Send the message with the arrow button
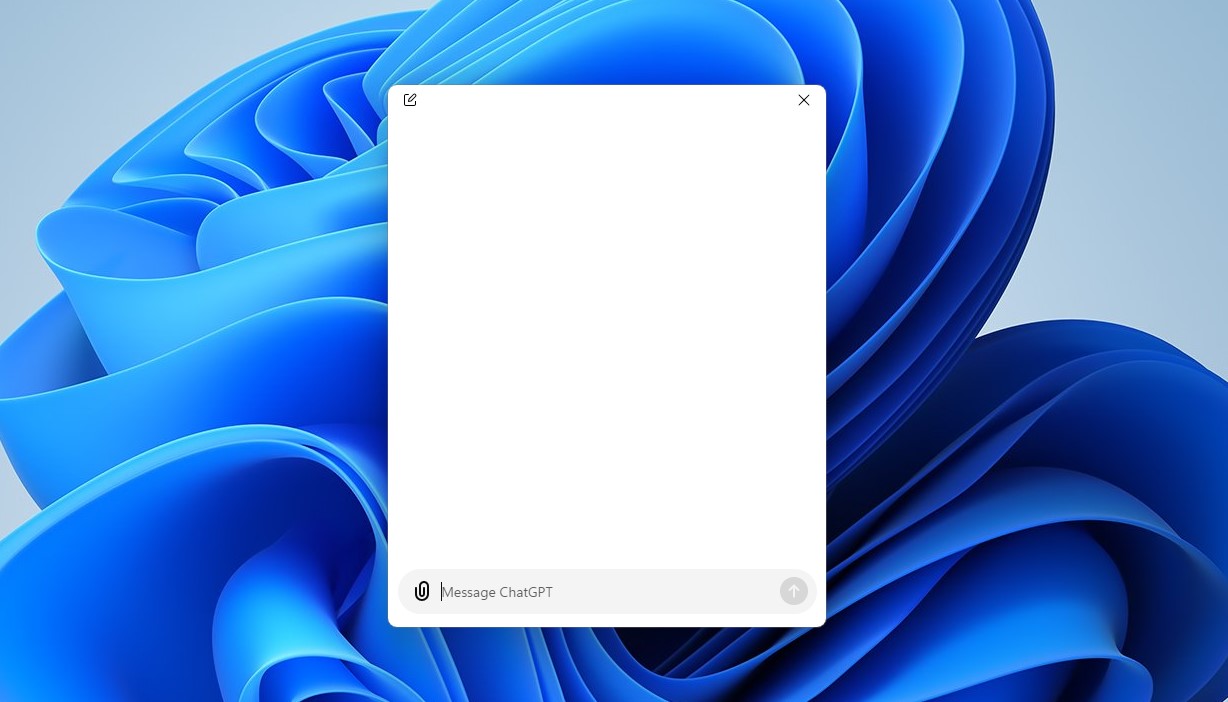Image resolution: width=1228 pixels, height=702 pixels. point(793,591)
